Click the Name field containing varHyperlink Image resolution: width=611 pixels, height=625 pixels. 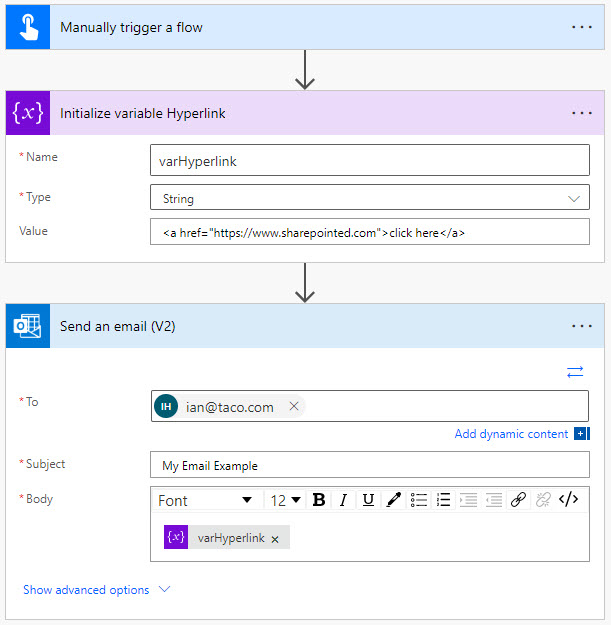(369, 160)
